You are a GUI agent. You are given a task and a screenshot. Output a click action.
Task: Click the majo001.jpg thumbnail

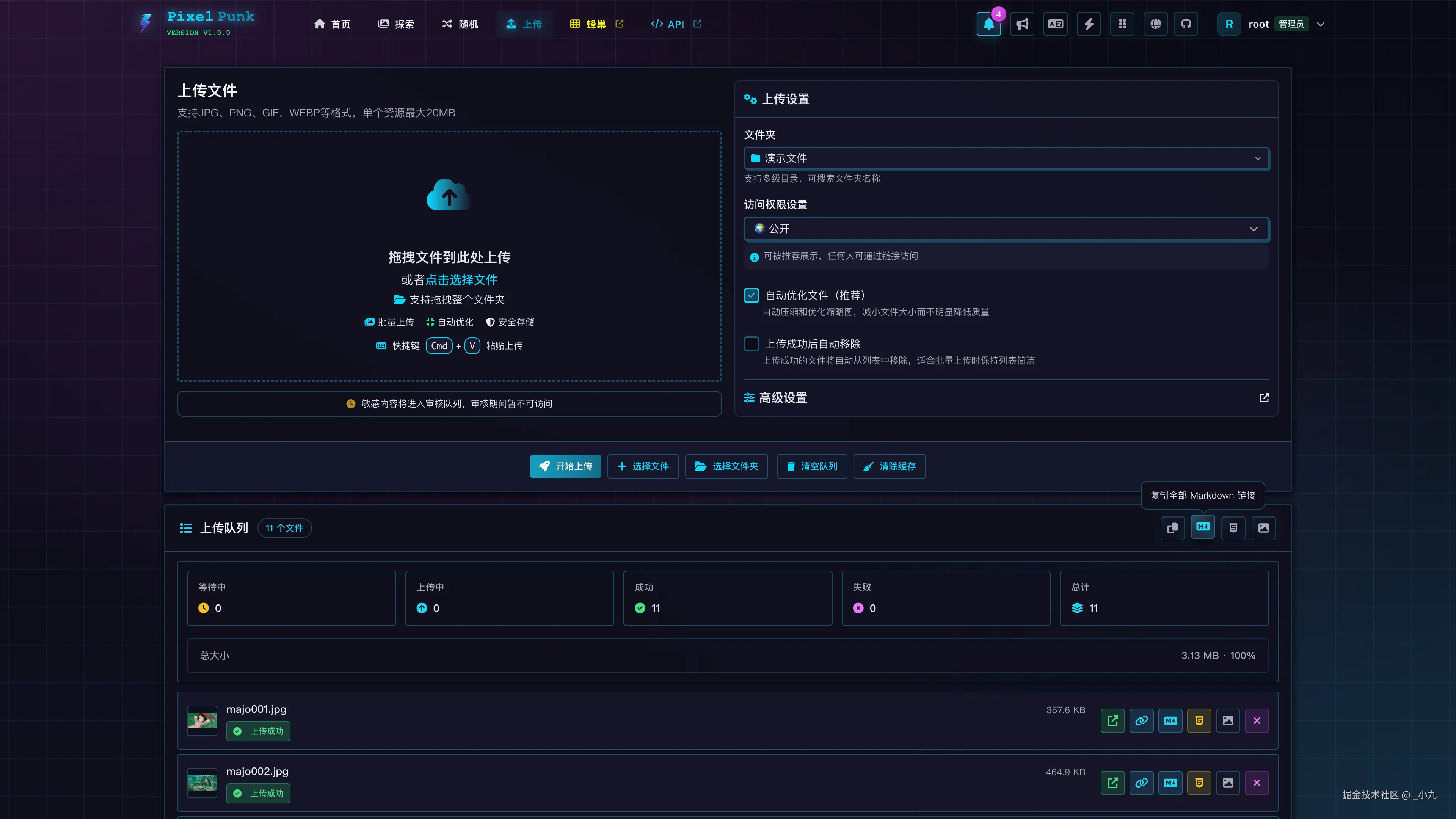coord(202,721)
